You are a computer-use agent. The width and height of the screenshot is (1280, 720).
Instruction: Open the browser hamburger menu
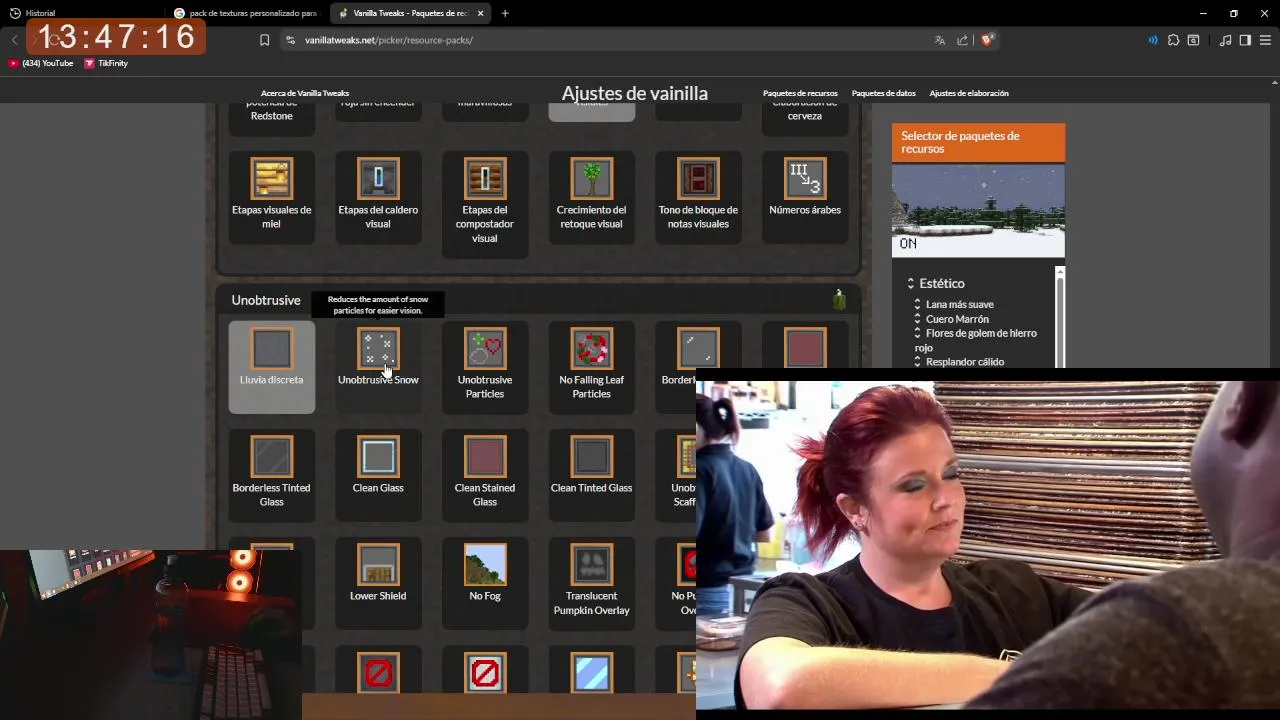pyautogui.click(x=1265, y=40)
